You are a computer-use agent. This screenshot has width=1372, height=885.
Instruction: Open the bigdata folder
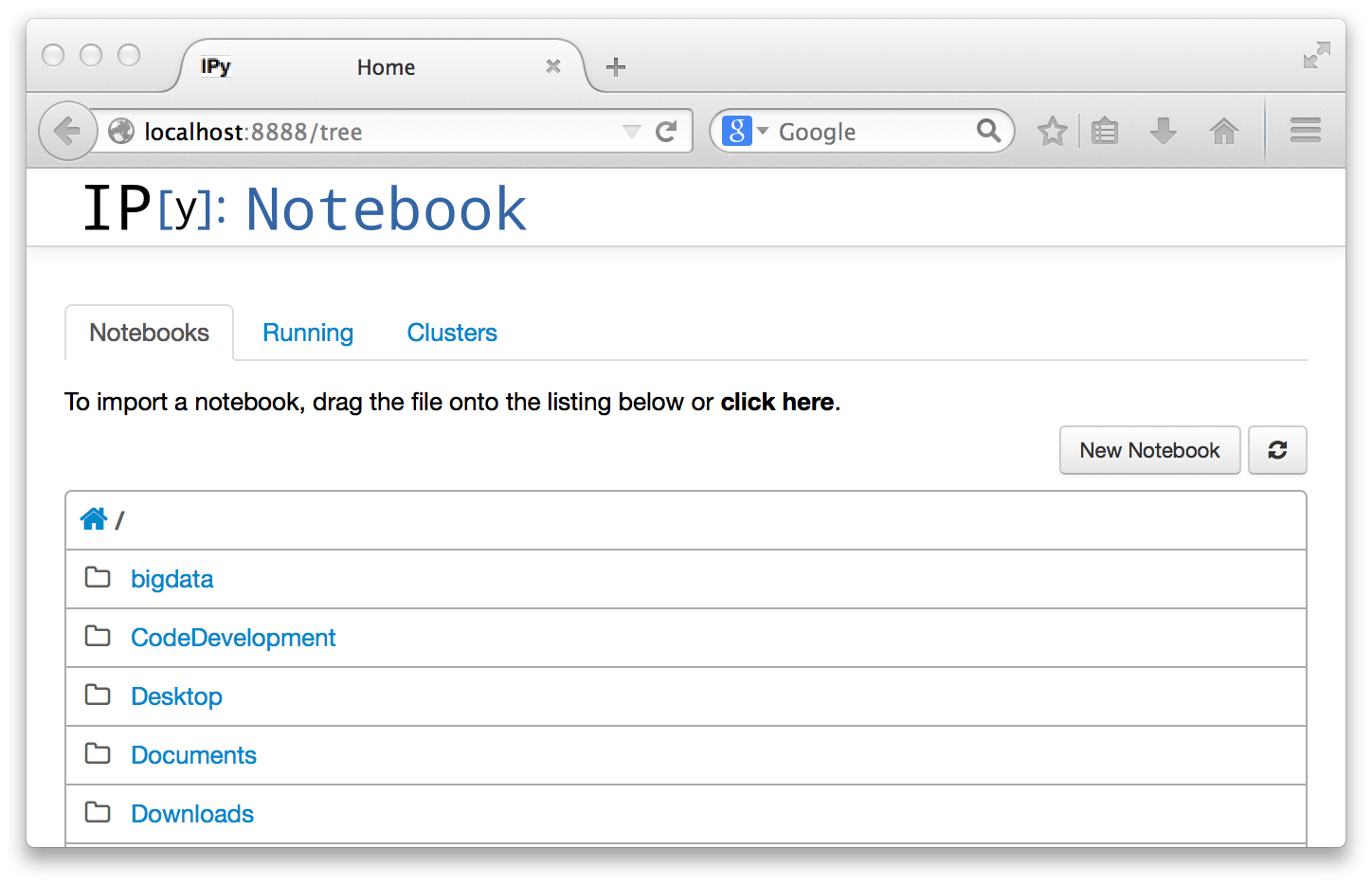click(171, 579)
